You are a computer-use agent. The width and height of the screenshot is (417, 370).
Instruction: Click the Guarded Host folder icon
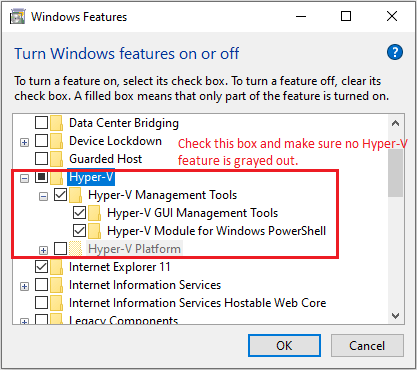pos(57,159)
